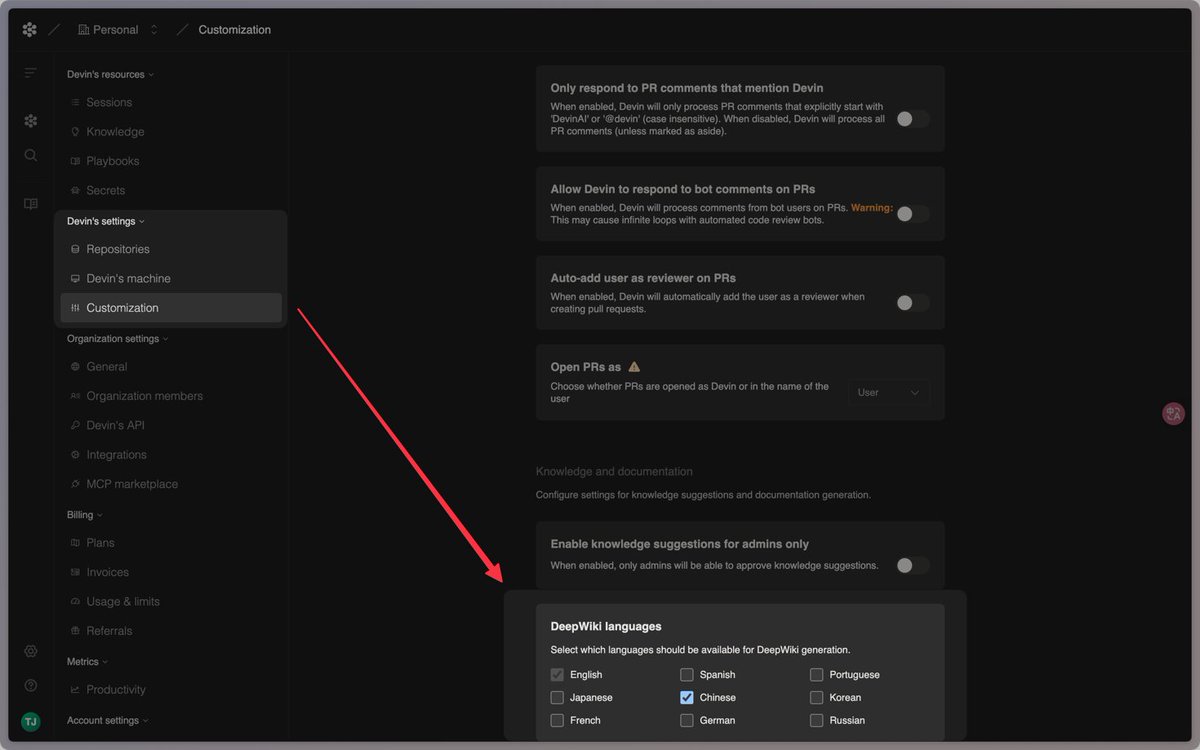1200x750 pixels.
Task: Open the book docs icon in left rail
Action: coord(31,204)
